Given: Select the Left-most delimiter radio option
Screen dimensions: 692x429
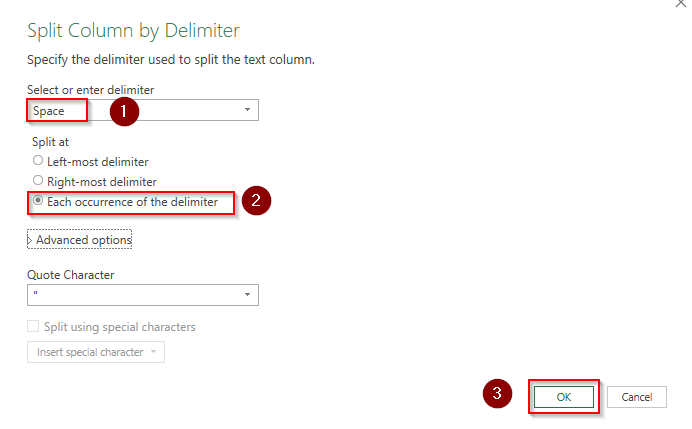Looking at the screenshot, I should (38, 160).
